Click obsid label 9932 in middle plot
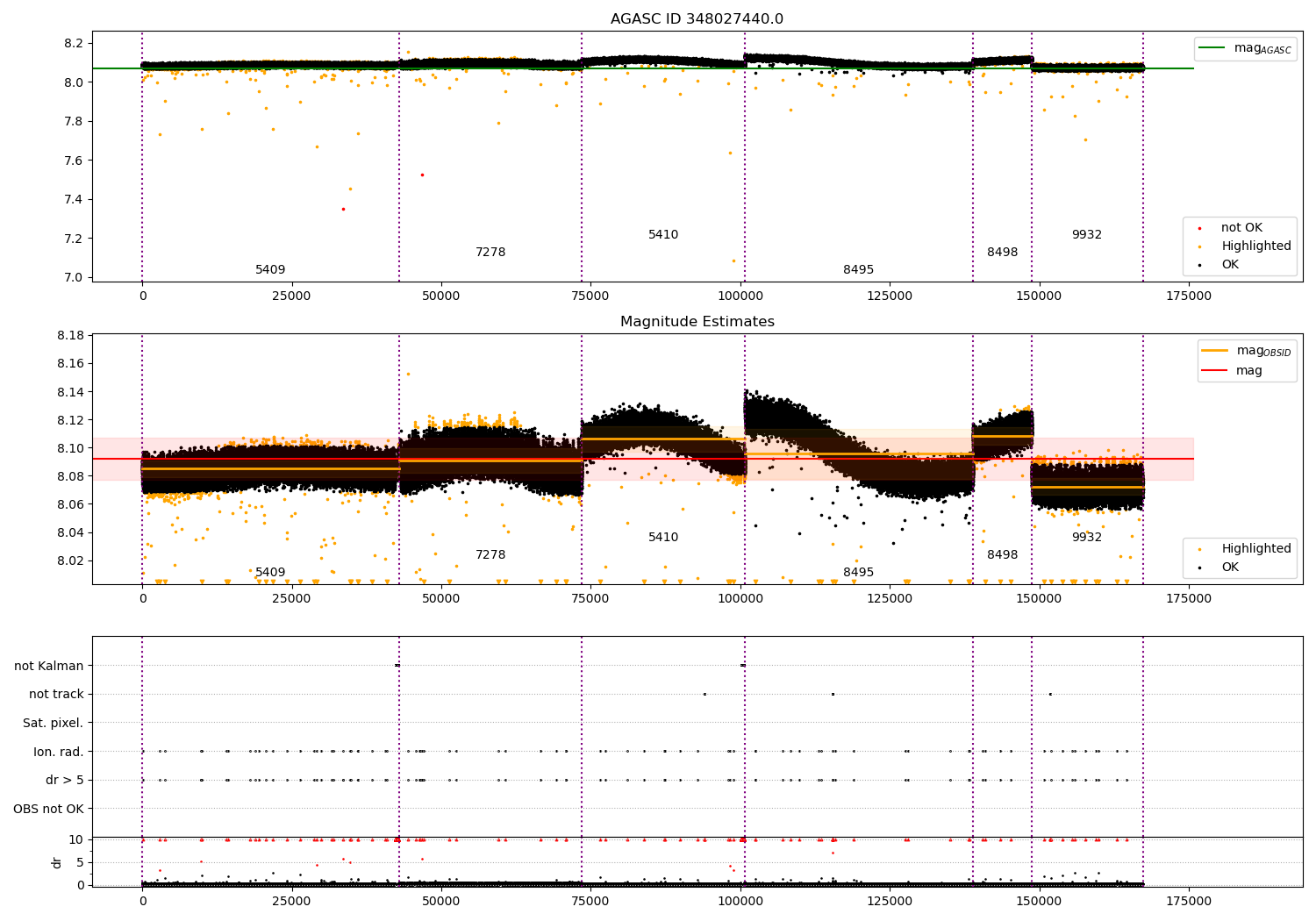The width and height of the screenshot is (1316, 921). point(1086,538)
